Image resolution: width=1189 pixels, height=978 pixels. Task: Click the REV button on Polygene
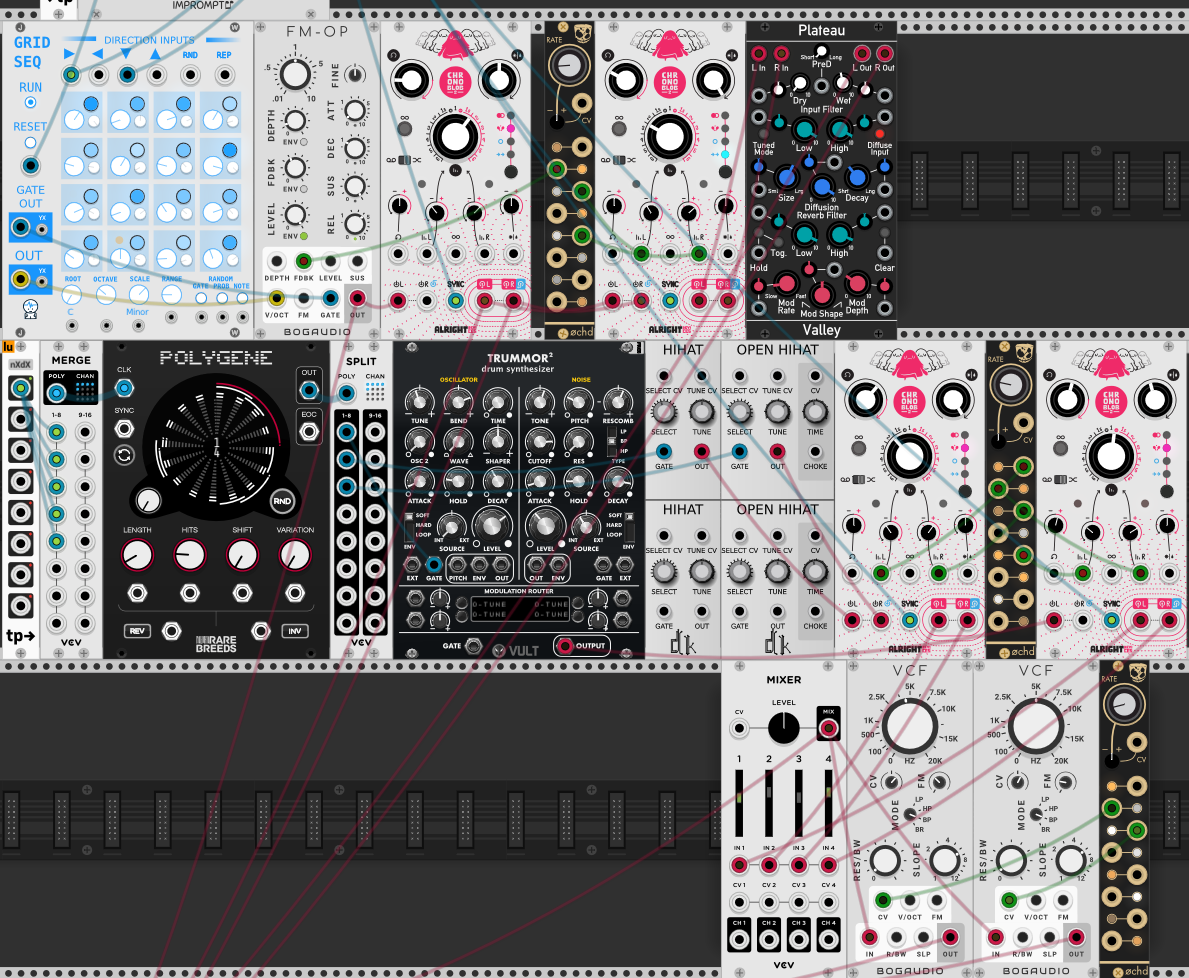(x=136, y=631)
